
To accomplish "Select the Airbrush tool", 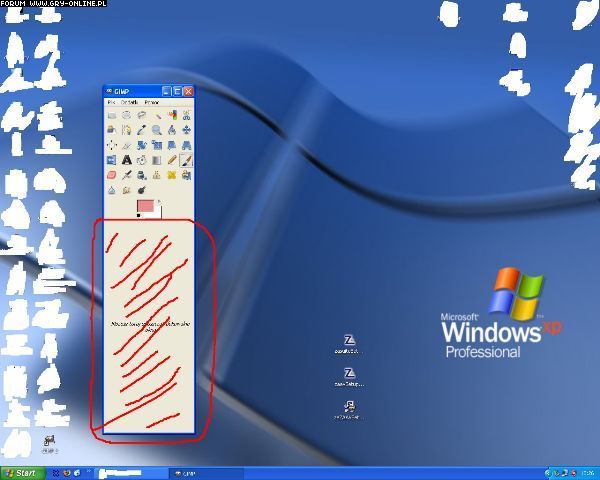I will click(x=127, y=175).
